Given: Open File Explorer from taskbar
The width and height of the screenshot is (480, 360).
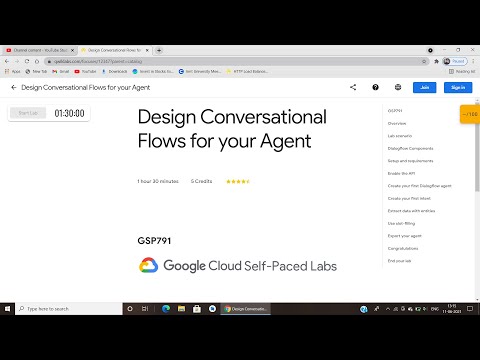Looking at the screenshot, I should pyautogui.click(x=181, y=309).
